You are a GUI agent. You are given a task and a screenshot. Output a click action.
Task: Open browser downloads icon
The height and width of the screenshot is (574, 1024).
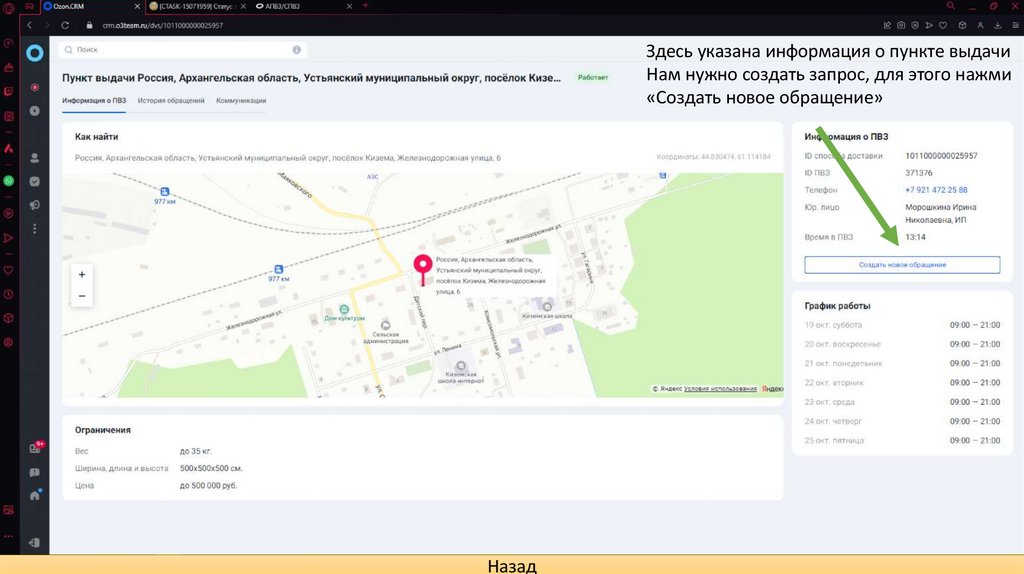998,25
